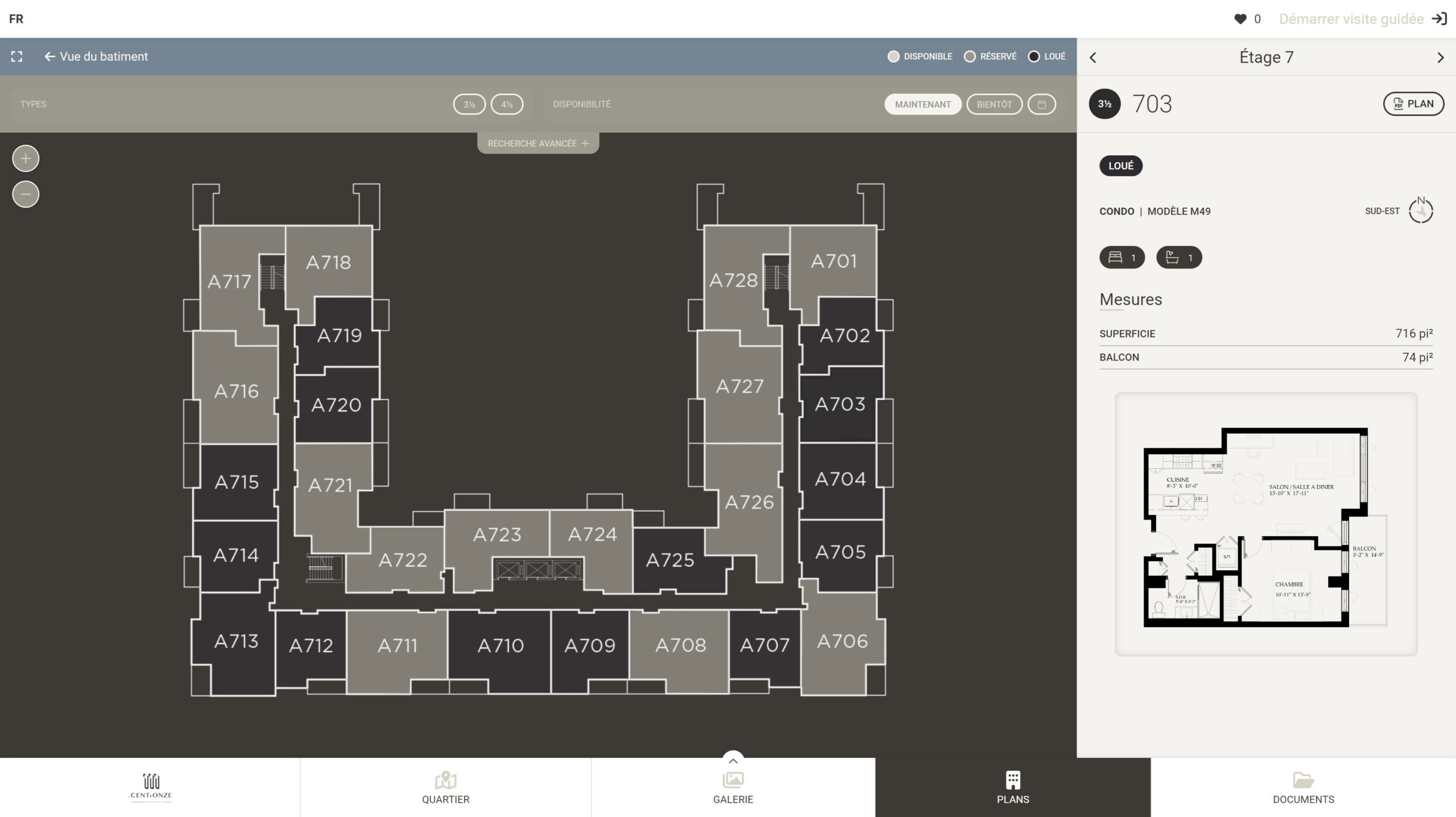Go to previous floor with left chevron
The height and width of the screenshot is (817, 1456).
click(x=1093, y=57)
